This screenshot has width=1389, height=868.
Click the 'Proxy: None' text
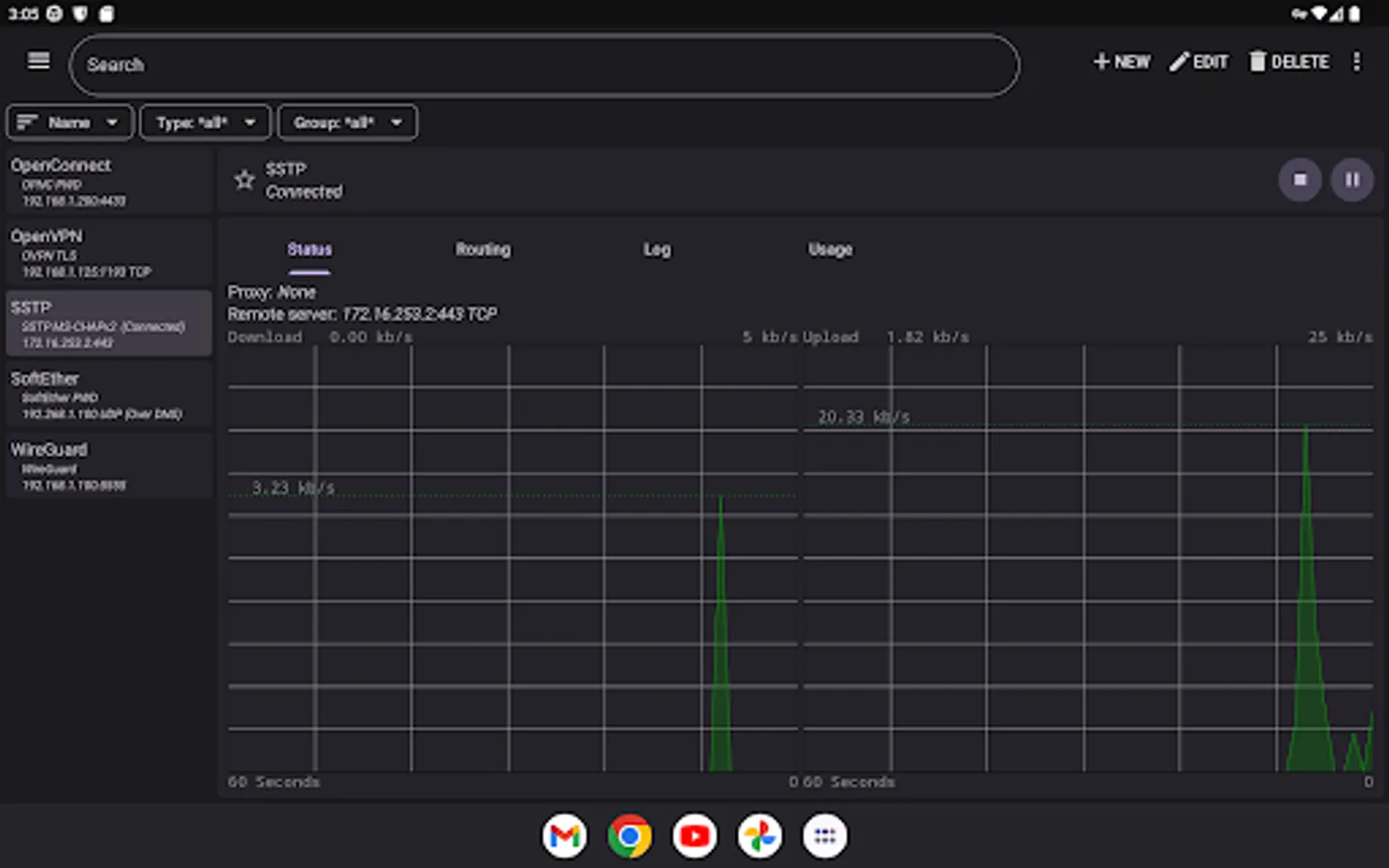pyautogui.click(x=272, y=292)
